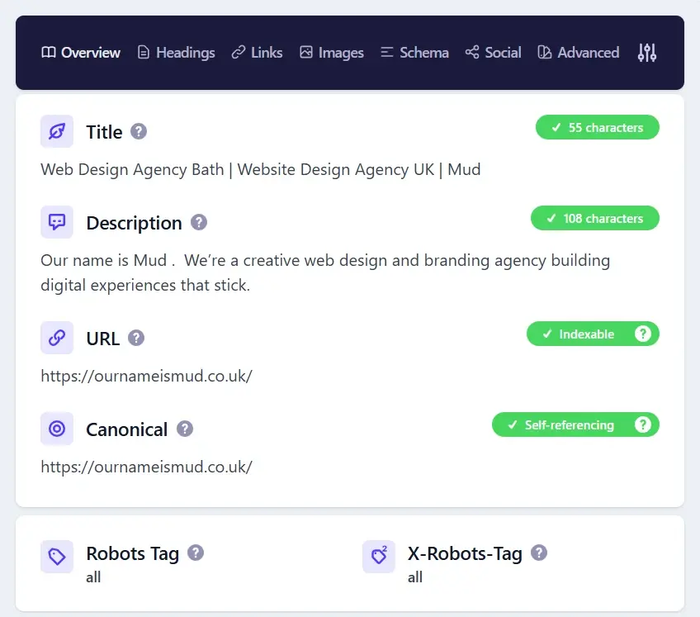The height and width of the screenshot is (617, 700).
Task: Show help for Description field
Action: (199, 222)
